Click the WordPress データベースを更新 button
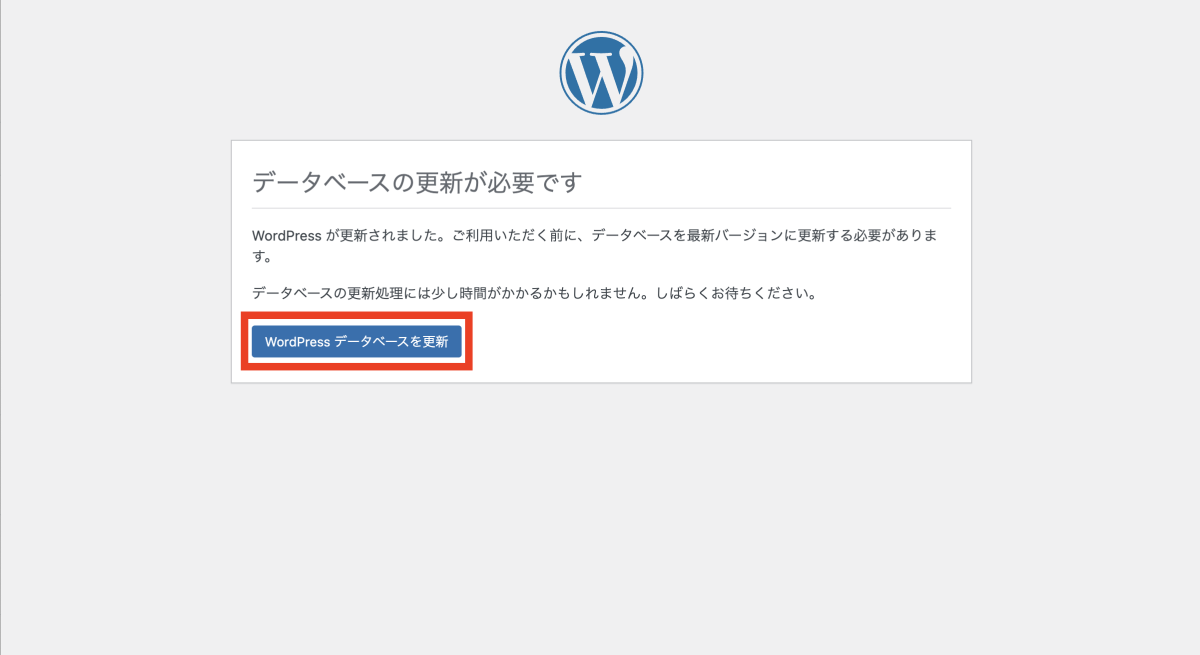 tap(356, 341)
